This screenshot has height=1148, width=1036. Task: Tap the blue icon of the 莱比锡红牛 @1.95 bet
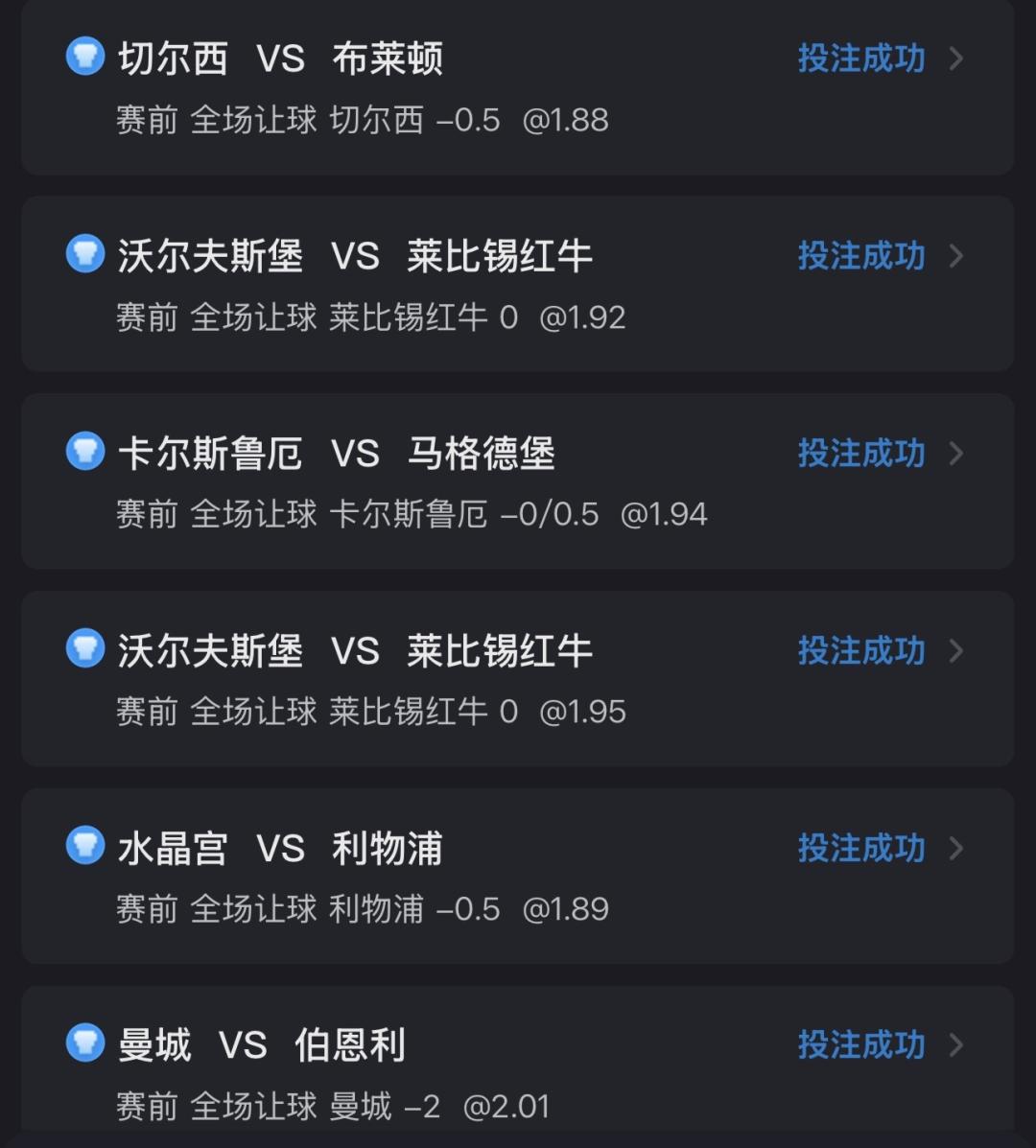(84, 649)
